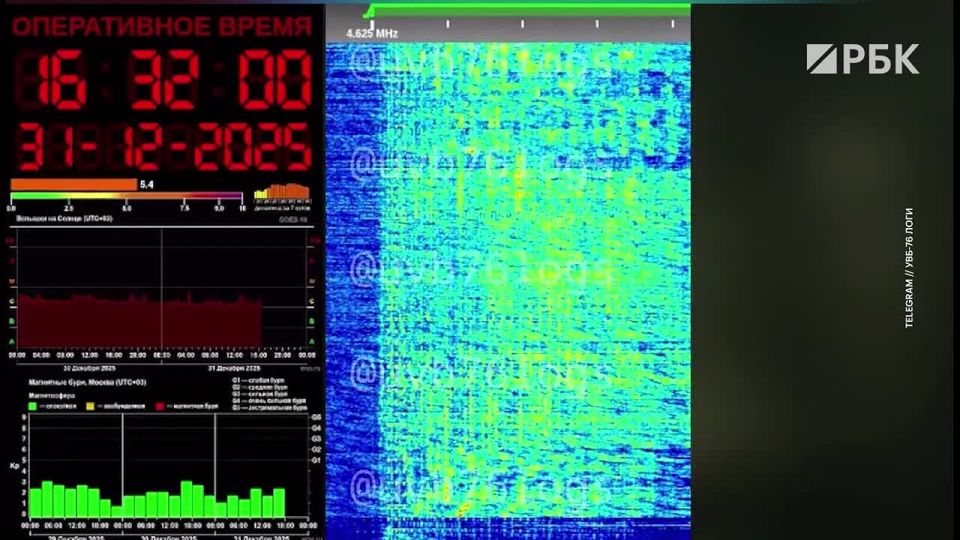Screen dimensions: 960x540
Task: Click the 4.625 MHz frequency label
Action: point(372,34)
